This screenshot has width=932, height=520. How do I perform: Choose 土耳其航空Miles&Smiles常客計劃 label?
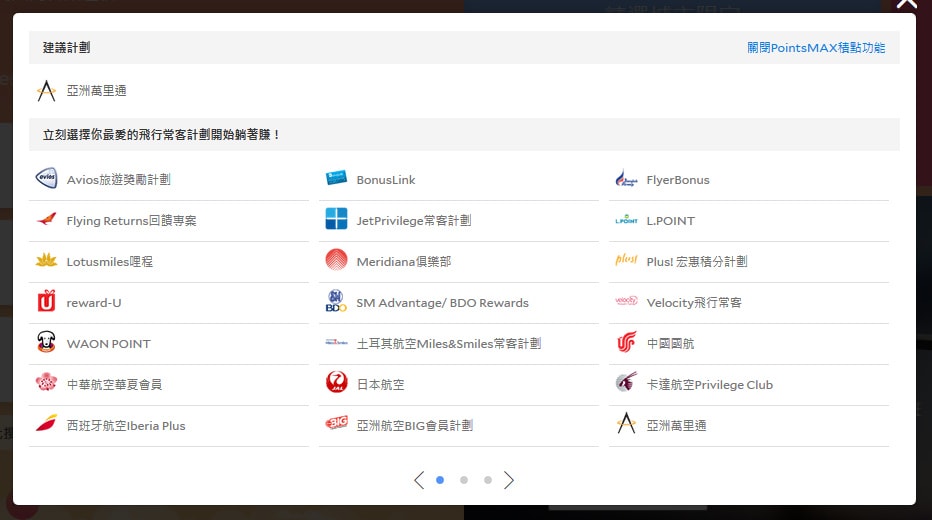pyautogui.click(x=449, y=343)
